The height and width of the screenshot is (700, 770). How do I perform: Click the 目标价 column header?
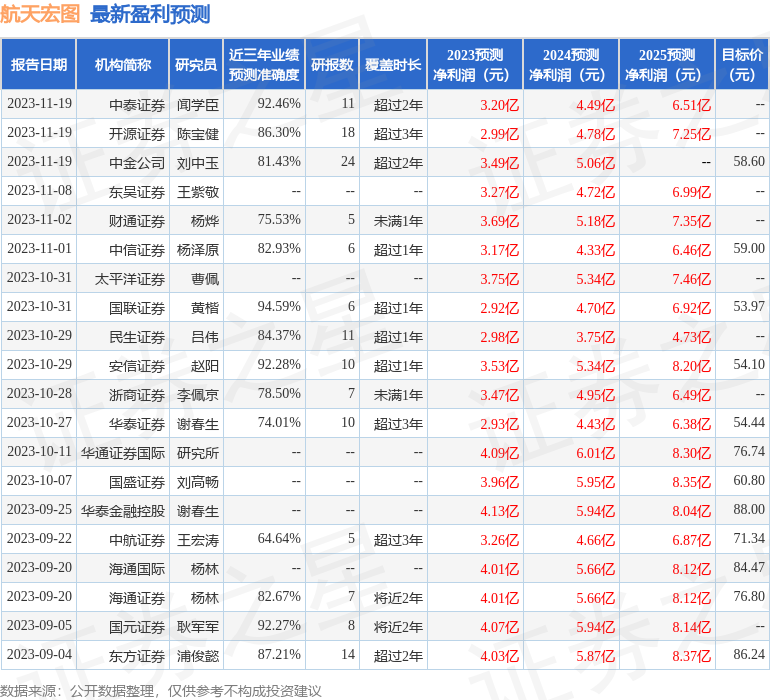click(742, 64)
